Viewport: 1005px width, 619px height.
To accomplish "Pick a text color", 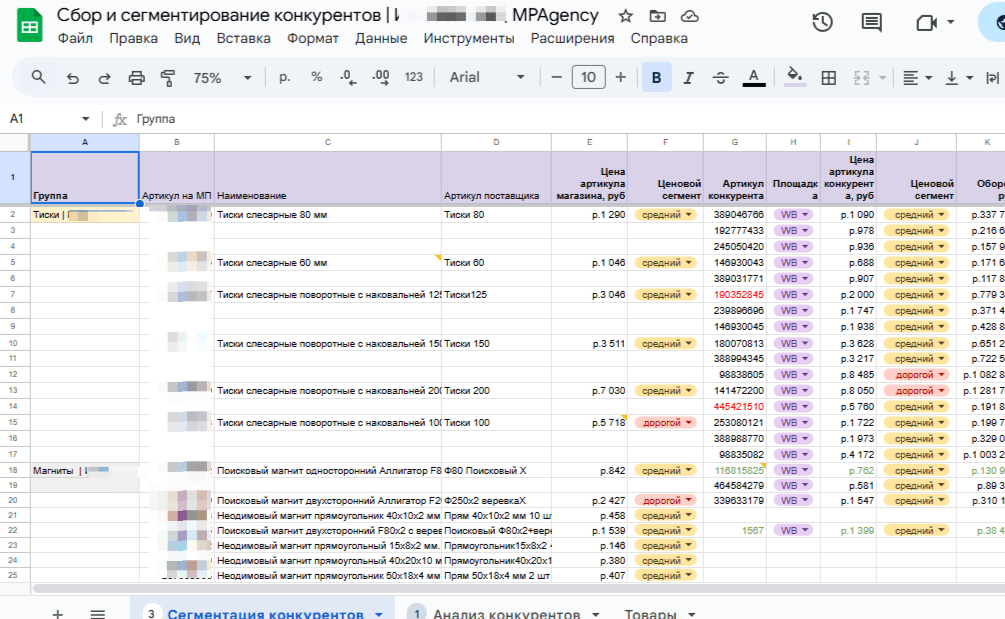I will tap(754, 78).
